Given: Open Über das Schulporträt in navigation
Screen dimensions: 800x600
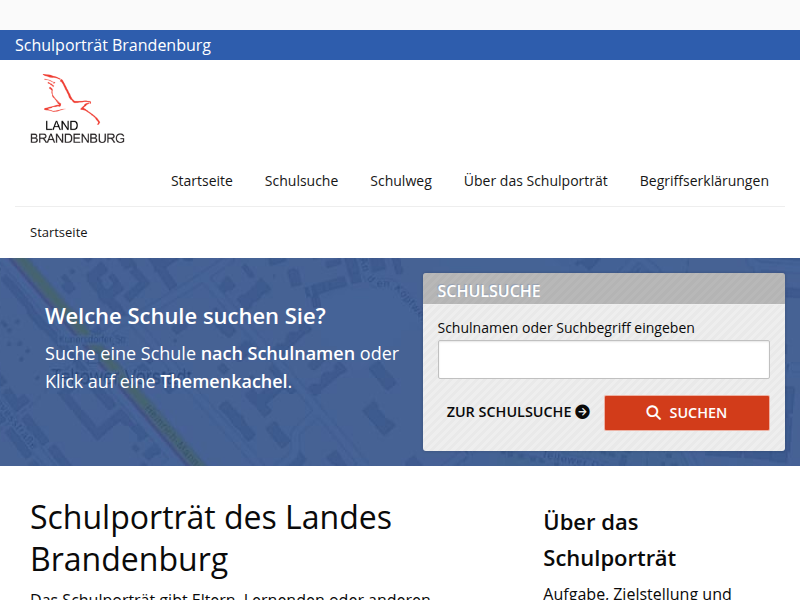Looking at the screenshot, I should pos(536,181).
